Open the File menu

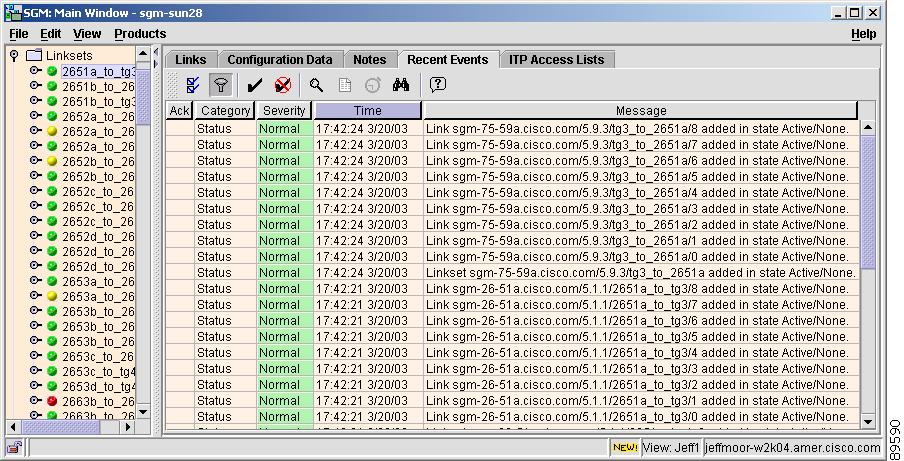tap(18, 34)
